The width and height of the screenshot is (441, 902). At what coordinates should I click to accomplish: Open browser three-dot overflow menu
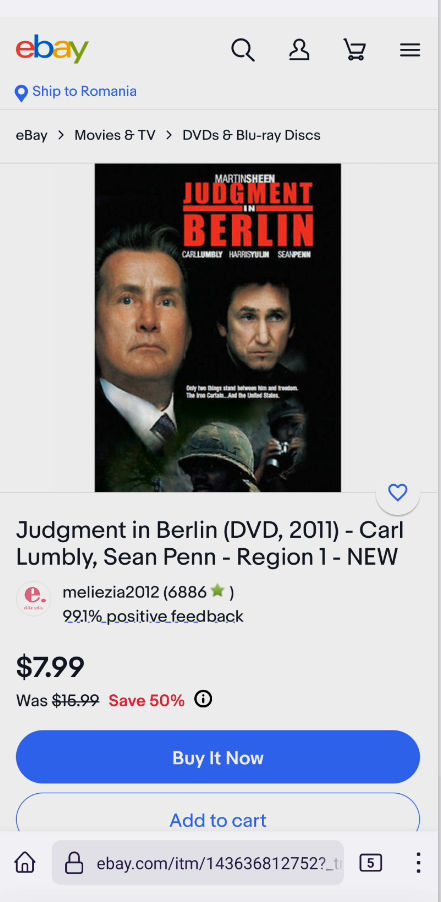pos(418,862)
